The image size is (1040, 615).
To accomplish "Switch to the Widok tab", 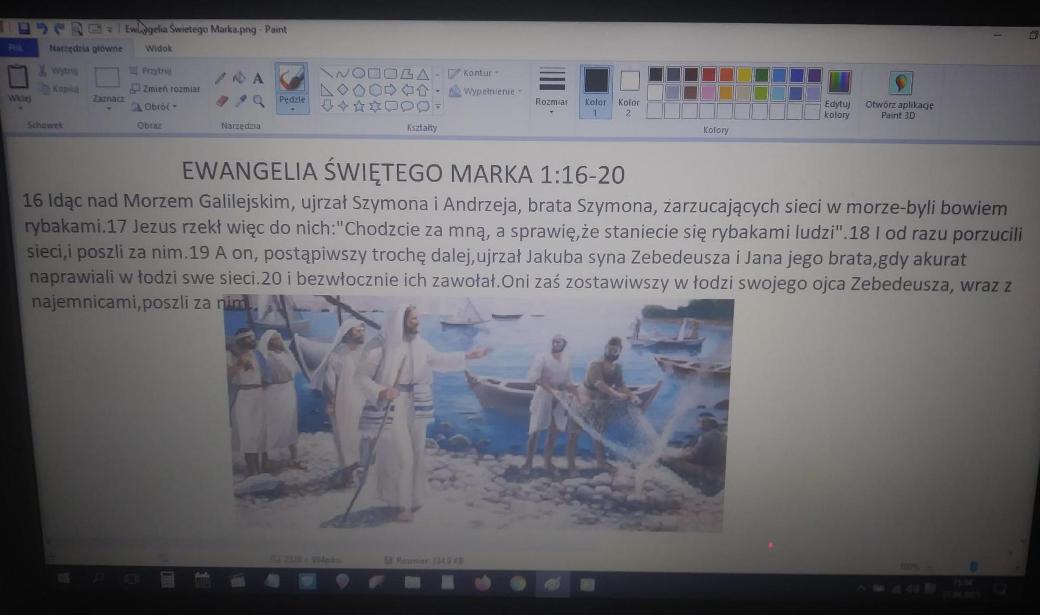I will [x=159, y=48].
